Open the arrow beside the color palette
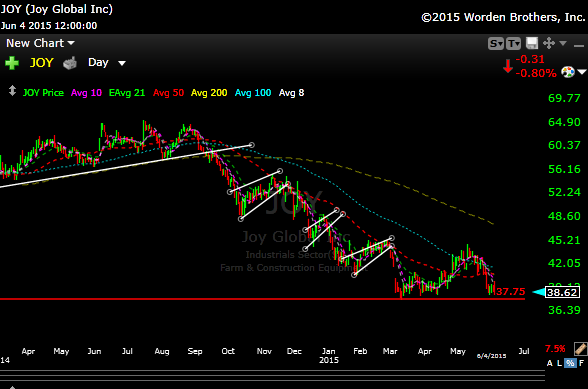Image resolution: width=588 pixels, height=389 pixels. (582, 72)
